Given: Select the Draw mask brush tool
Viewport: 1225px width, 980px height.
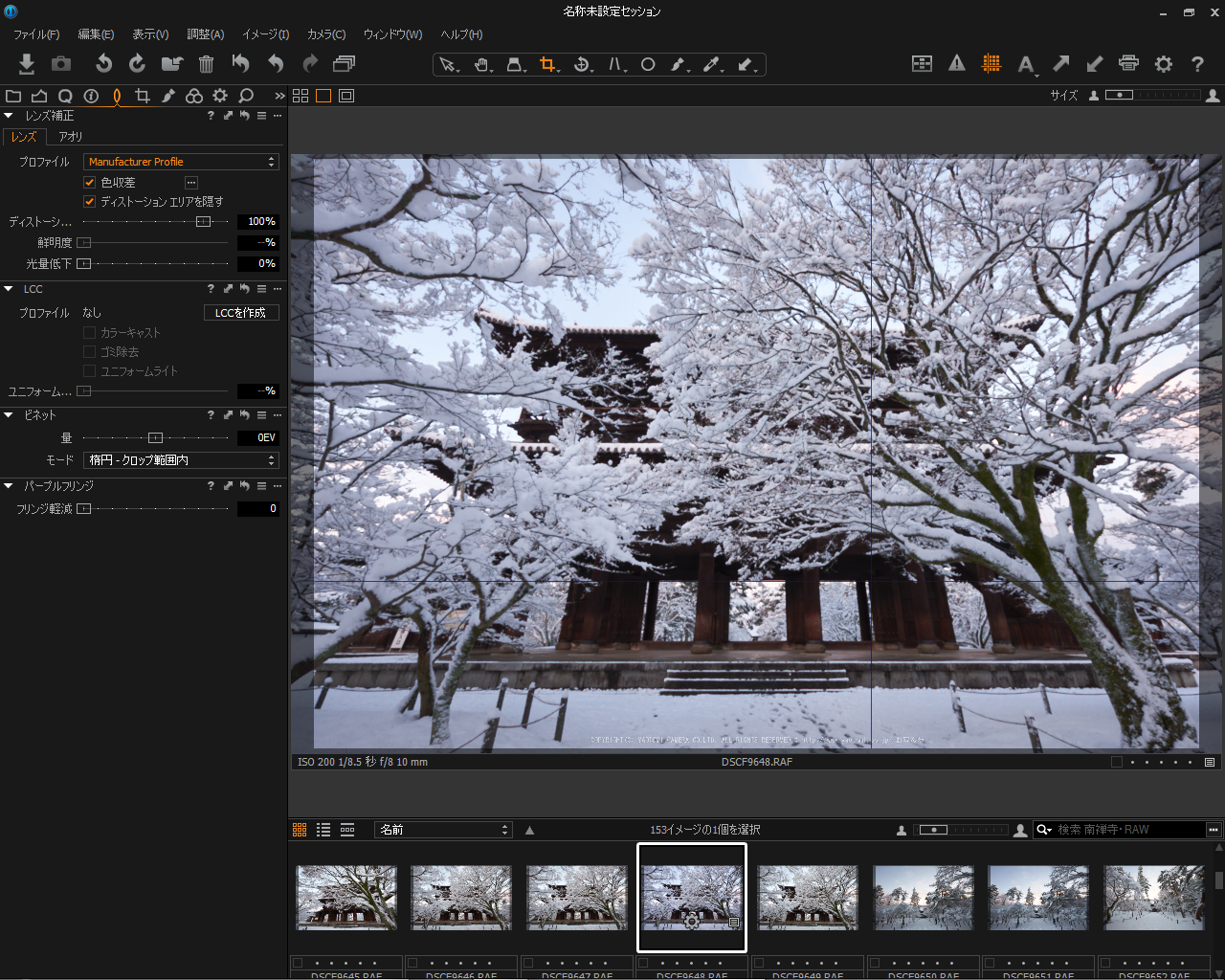Looking at the screenshot, I should [679, 65].
